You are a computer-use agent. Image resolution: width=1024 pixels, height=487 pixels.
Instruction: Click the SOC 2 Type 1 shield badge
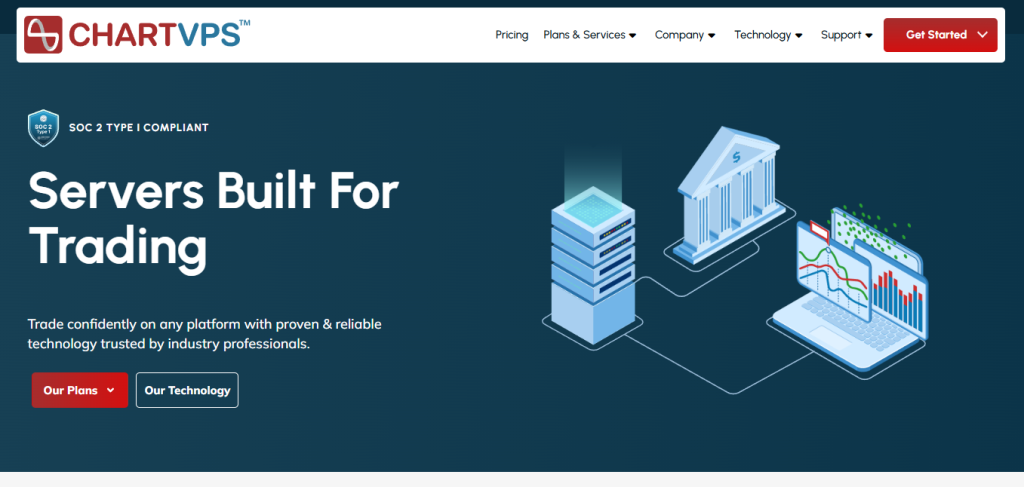[x=44, y=128]
